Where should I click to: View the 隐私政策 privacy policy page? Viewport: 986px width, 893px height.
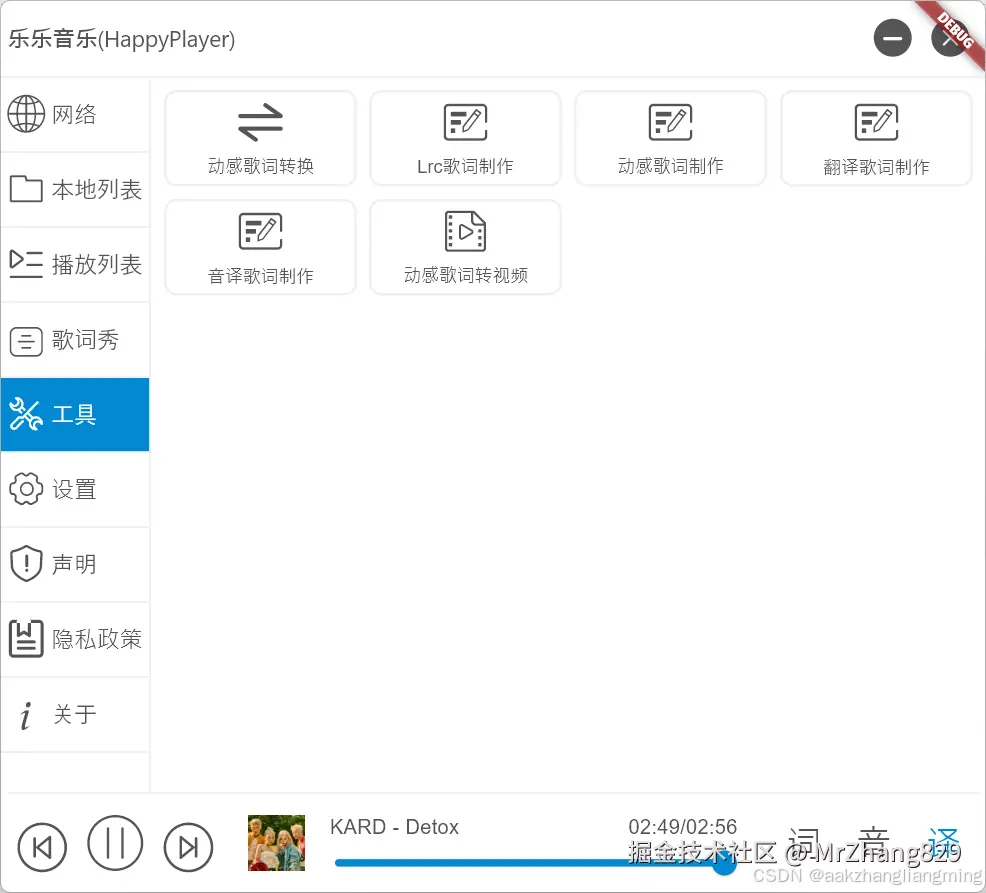point(75,639)
